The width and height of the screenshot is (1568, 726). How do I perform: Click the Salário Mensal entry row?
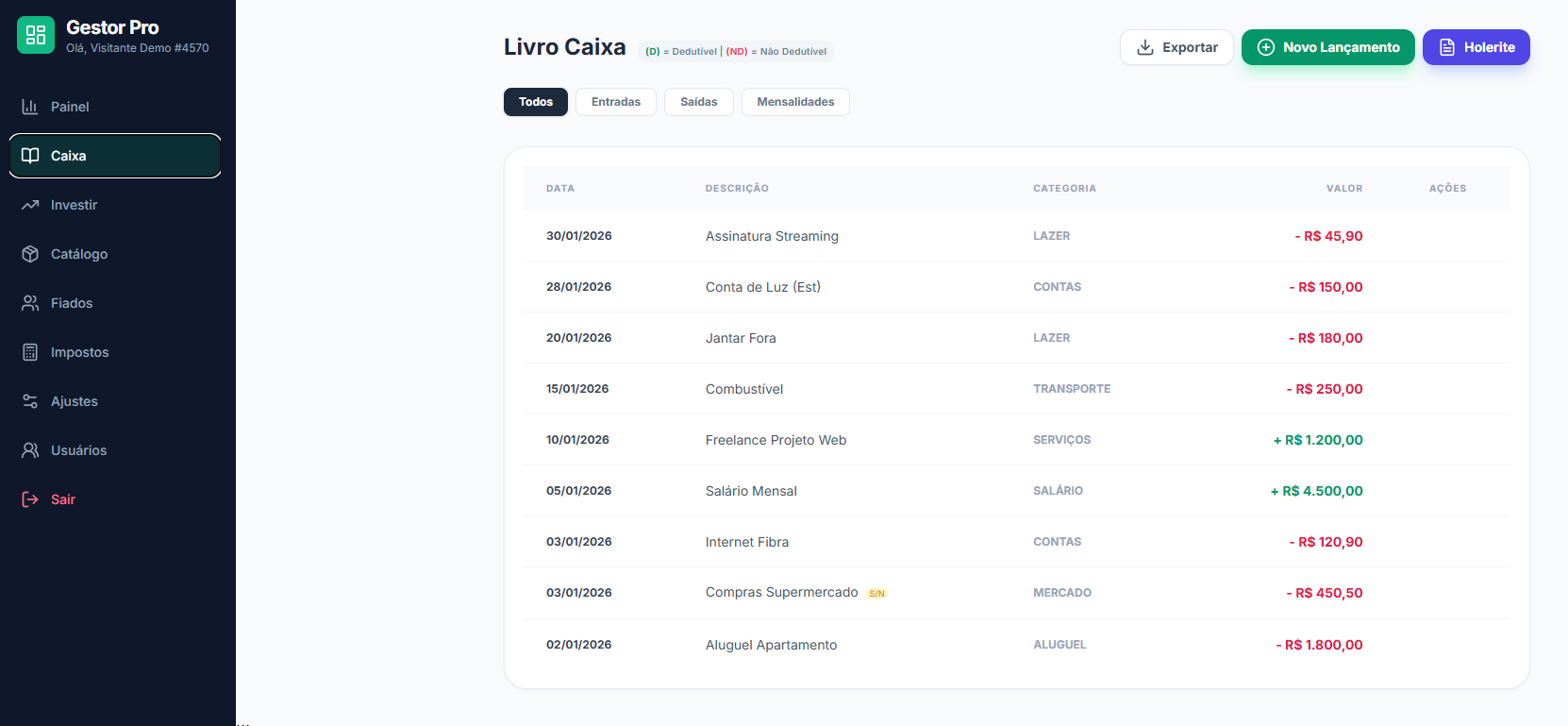click(x=751, y=491)
